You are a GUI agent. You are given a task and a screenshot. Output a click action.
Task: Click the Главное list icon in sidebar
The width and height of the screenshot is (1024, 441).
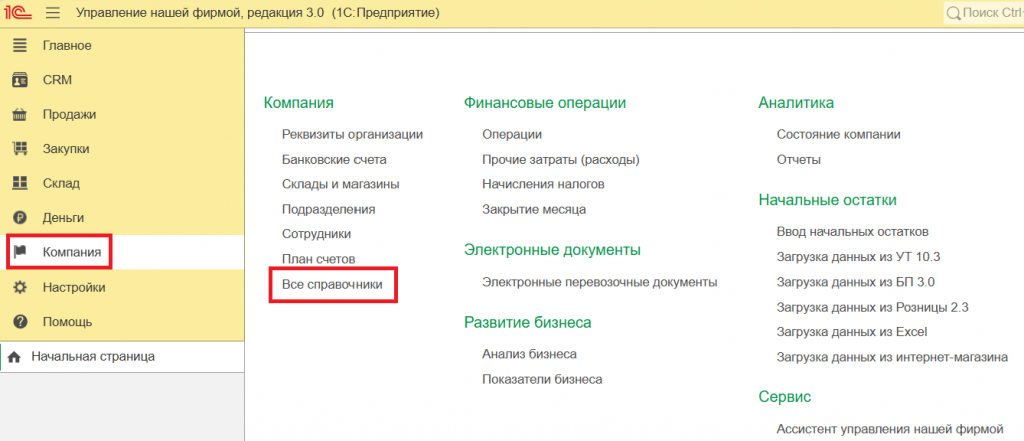[x=20, y=46]
